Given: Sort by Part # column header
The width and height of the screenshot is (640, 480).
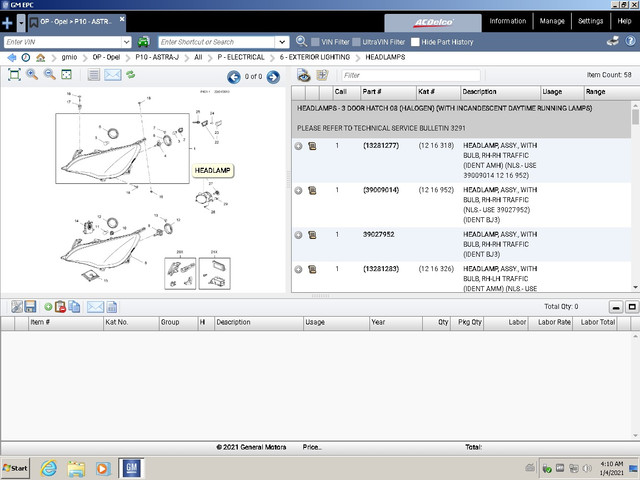Looking at the screenshot, I should 388,92.
